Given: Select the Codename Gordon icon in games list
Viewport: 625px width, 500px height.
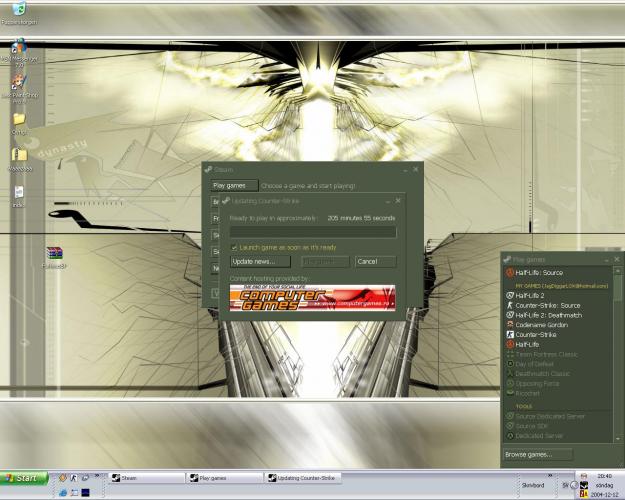Looking at the screenshot, I should [510, 325].
